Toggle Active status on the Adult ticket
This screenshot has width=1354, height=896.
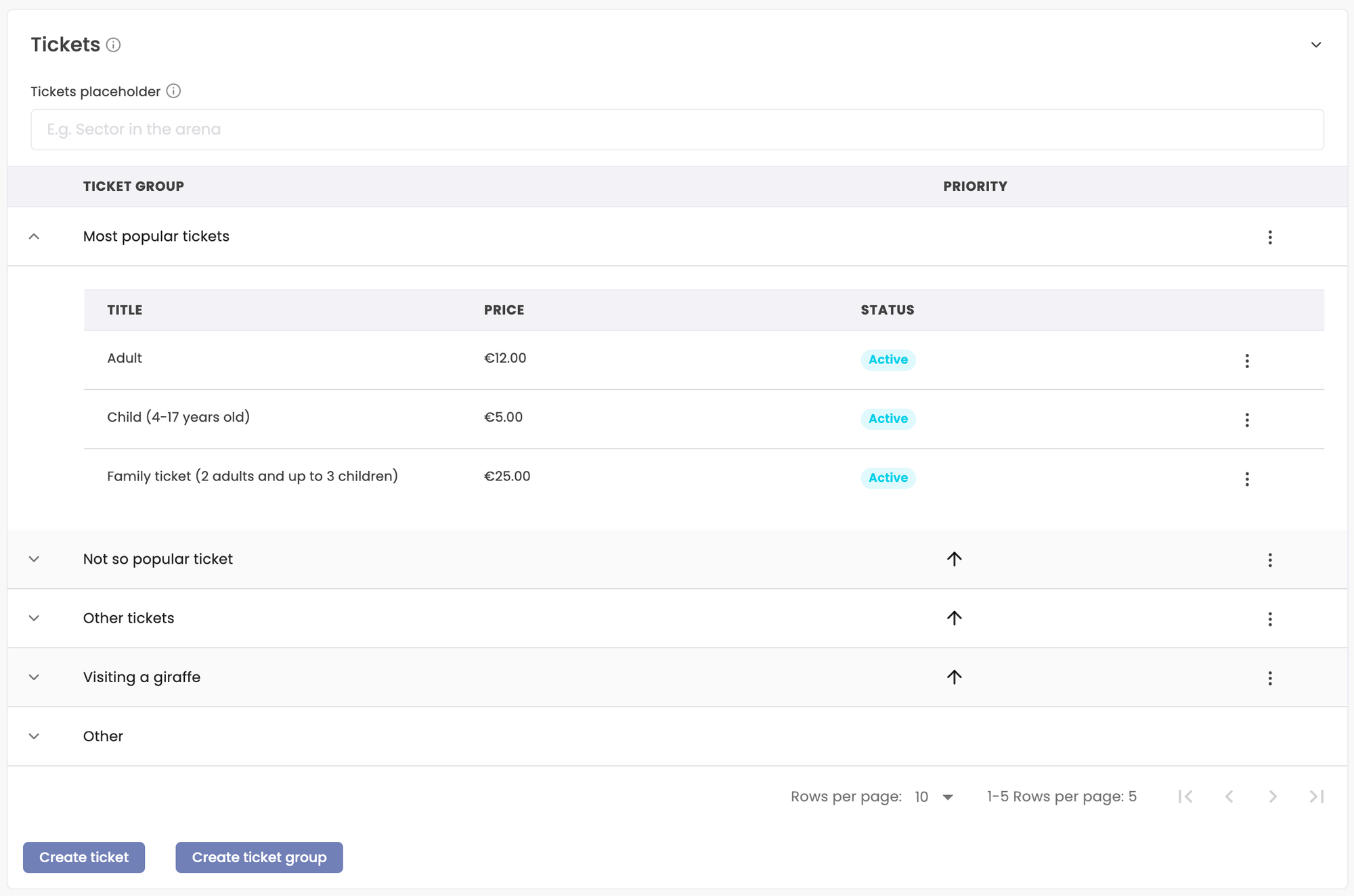pyautogui.click(x=888, y=359)
